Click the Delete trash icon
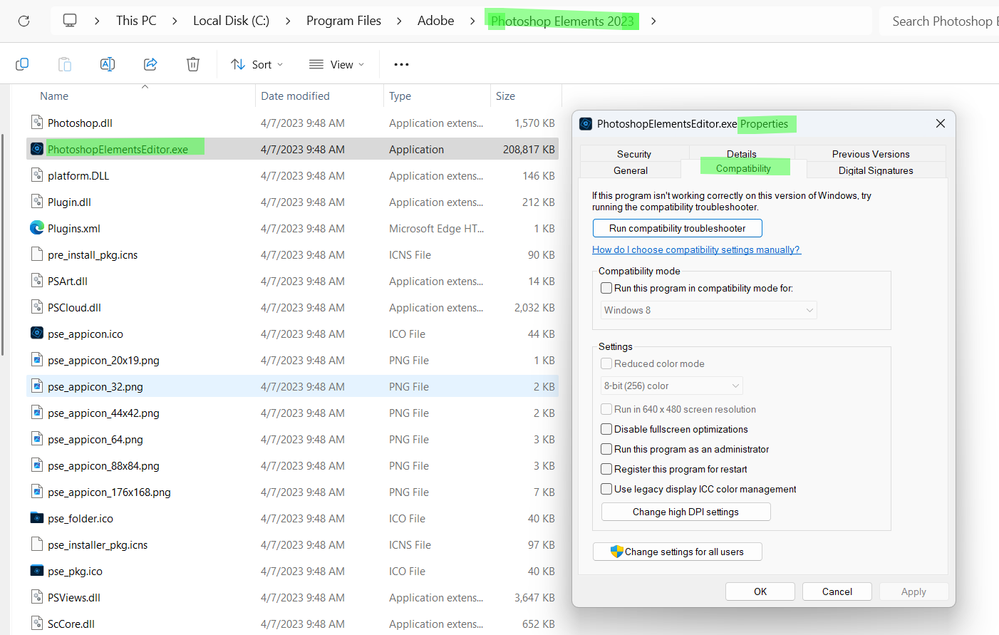The image size is (999, 635). point(193,64)
